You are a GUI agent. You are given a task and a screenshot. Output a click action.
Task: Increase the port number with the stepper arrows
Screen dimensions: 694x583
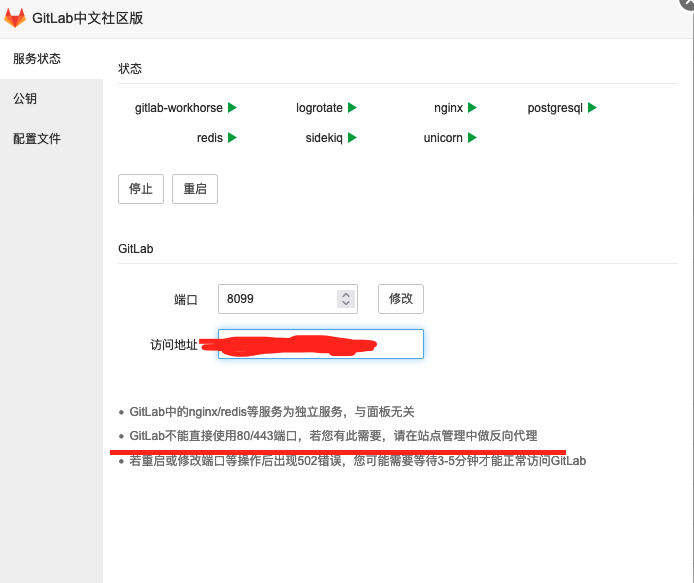pyautogui.click(x=346, y=294)
